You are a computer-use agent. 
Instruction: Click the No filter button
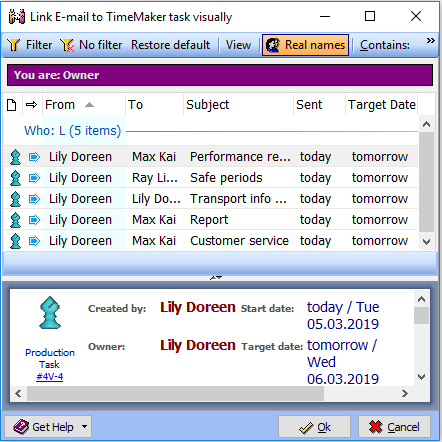tap(91, 45)
